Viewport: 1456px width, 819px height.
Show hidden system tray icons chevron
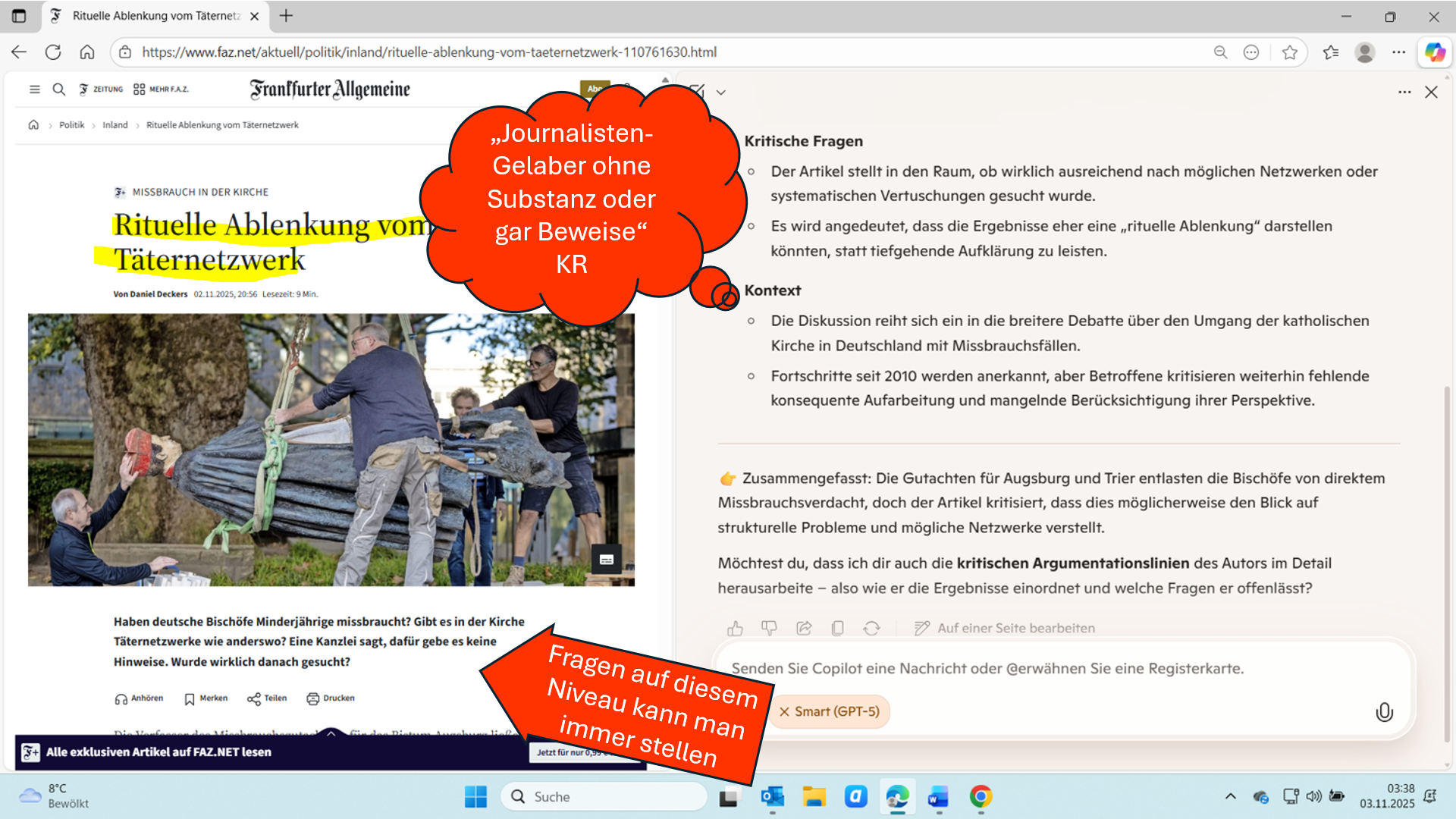tap(1230, 796)
